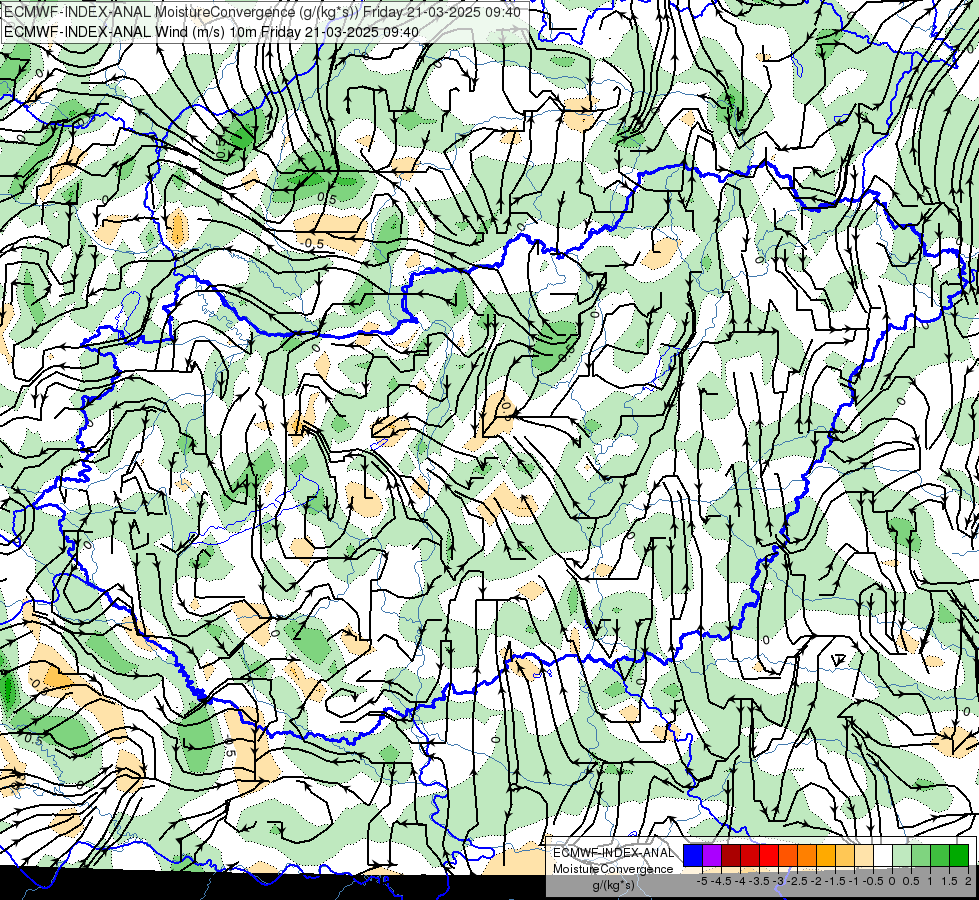Click the orange swatch between -2.5 and -2

coord(807,856)
